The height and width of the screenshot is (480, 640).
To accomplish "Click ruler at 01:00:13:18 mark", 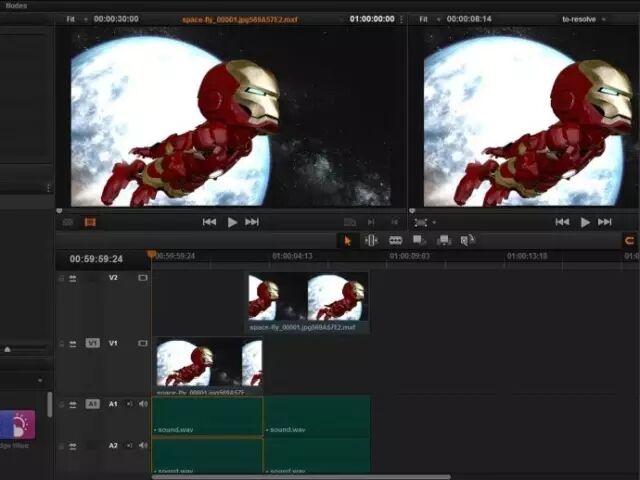I will coord(527,256).
